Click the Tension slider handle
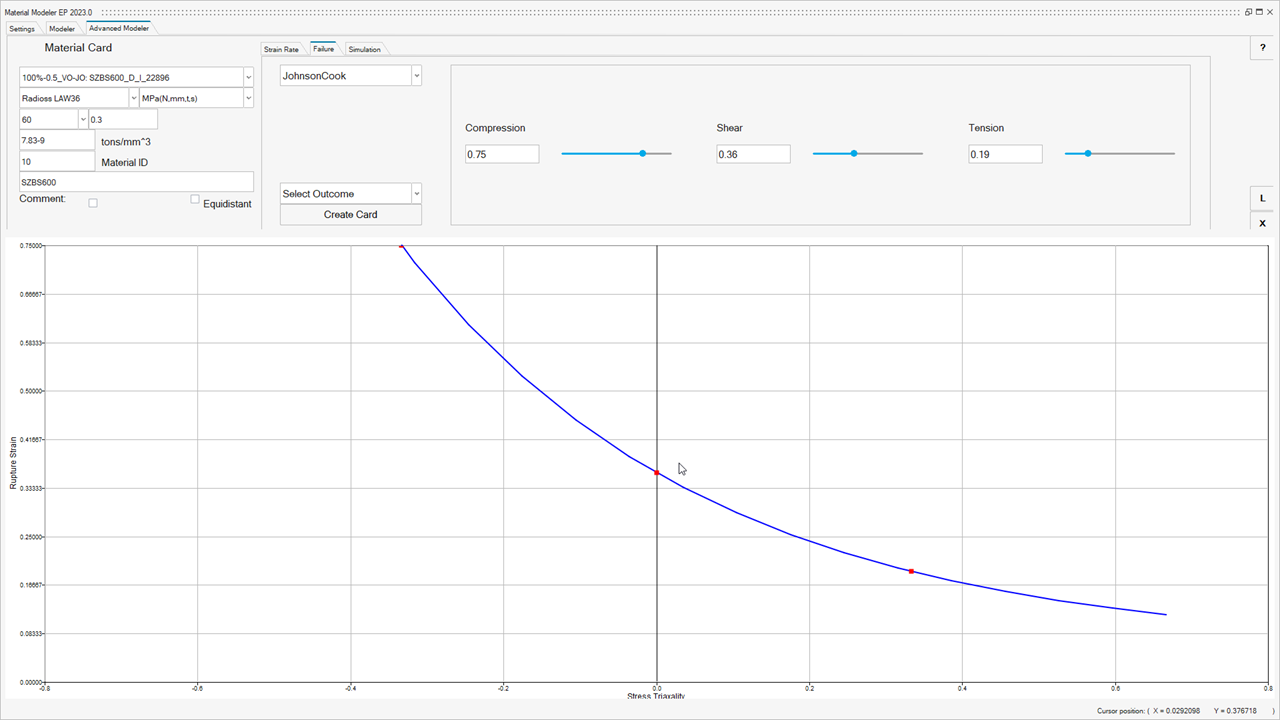Screen dimensions: 1280x720 [1088, 154]
